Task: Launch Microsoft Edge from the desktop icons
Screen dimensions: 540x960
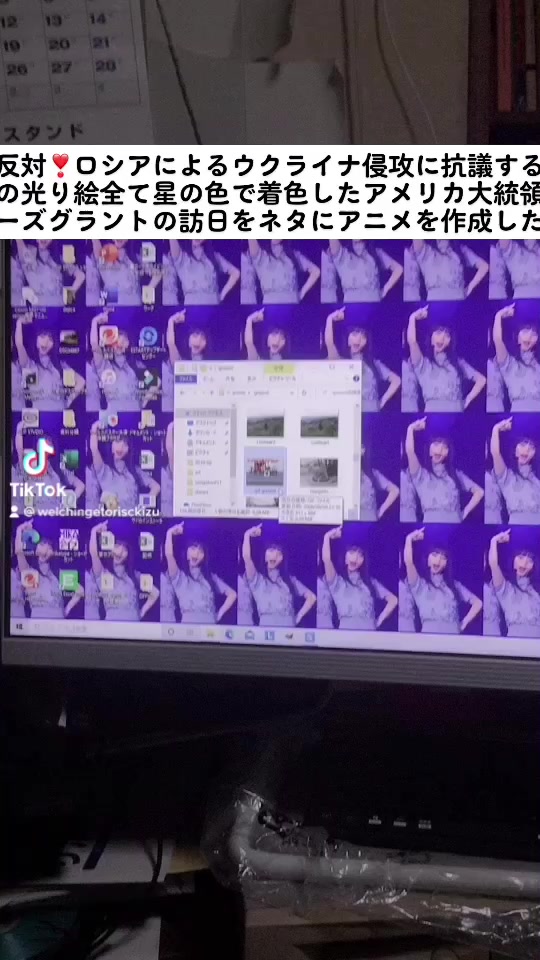Action: [31, 539]
